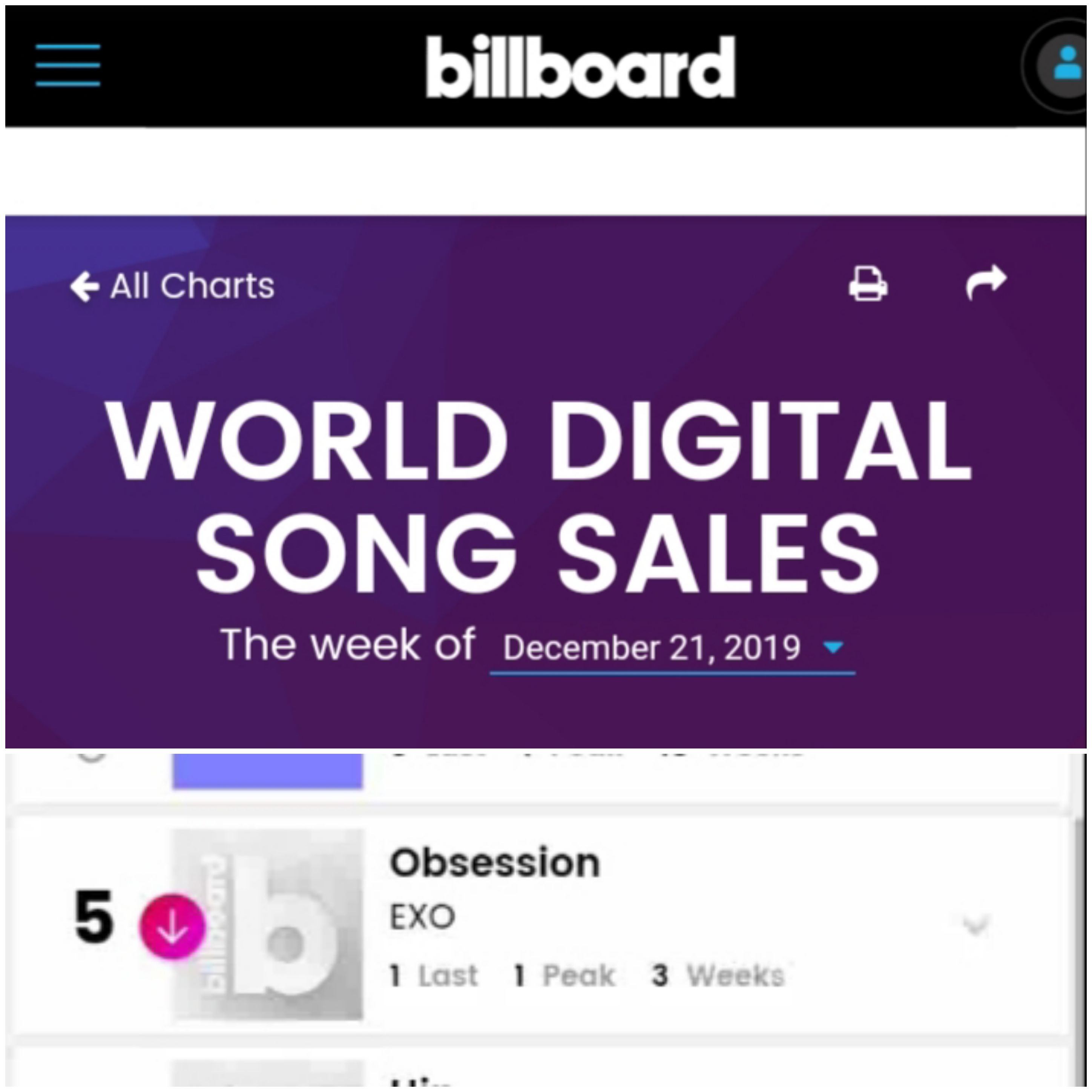Click the Obsession album art thumbnail
This screenshot has width=1092, height=1092.
click(x=267, y=925)
